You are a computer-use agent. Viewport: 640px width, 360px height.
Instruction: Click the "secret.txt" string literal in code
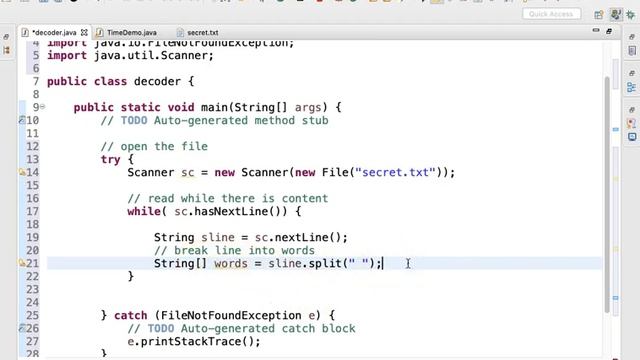[x=396, y=172]
